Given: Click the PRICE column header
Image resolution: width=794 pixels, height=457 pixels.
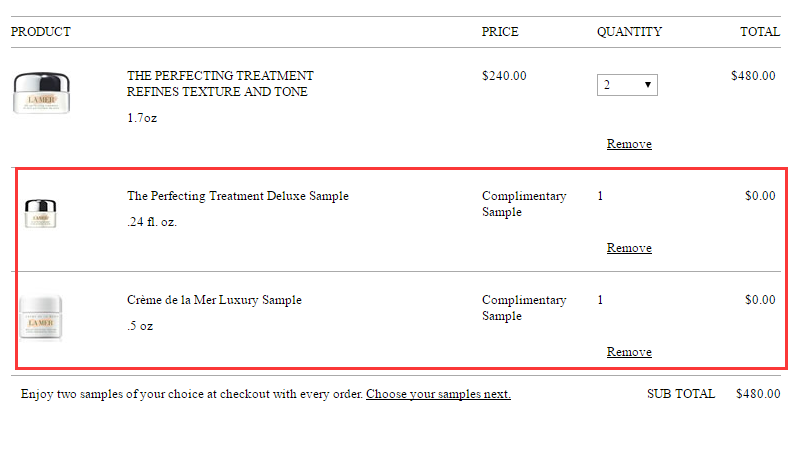Looking at the screenshot, I should (x=500, y=32).
